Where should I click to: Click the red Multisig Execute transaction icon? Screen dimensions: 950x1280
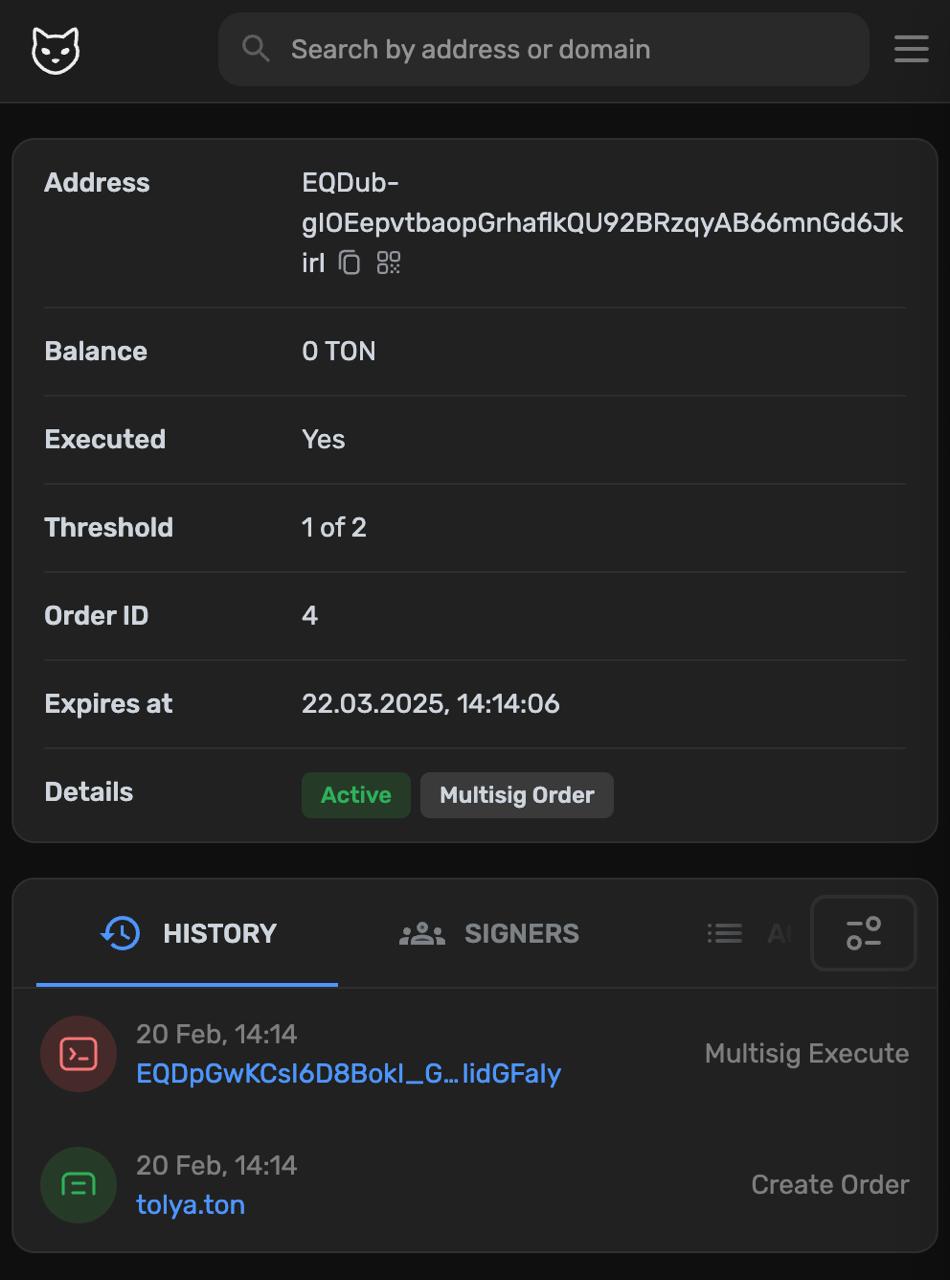tap(78, 1054)
